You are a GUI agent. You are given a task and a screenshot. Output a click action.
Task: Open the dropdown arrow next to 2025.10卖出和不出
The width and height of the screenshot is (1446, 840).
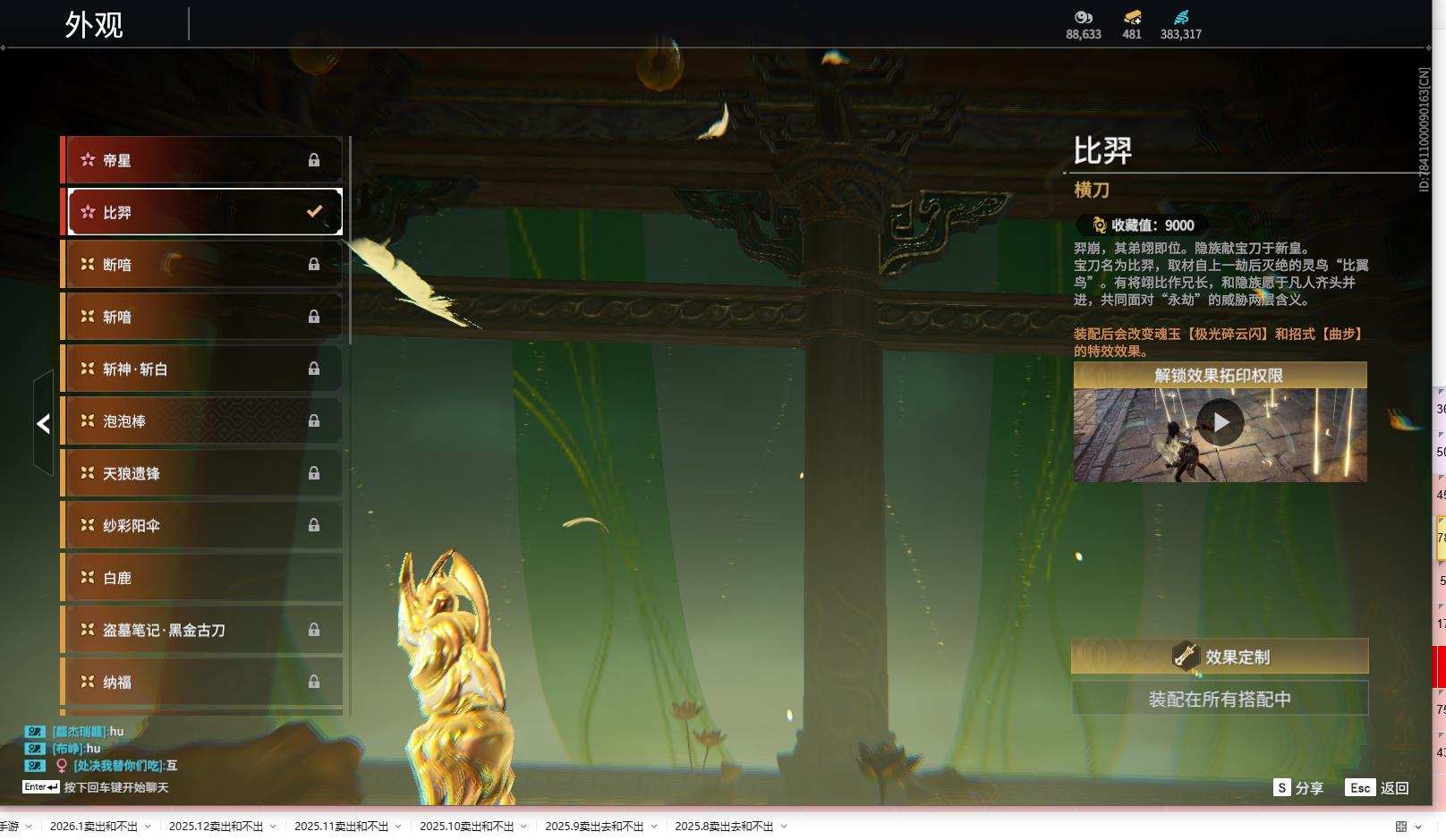coord(523,827)
